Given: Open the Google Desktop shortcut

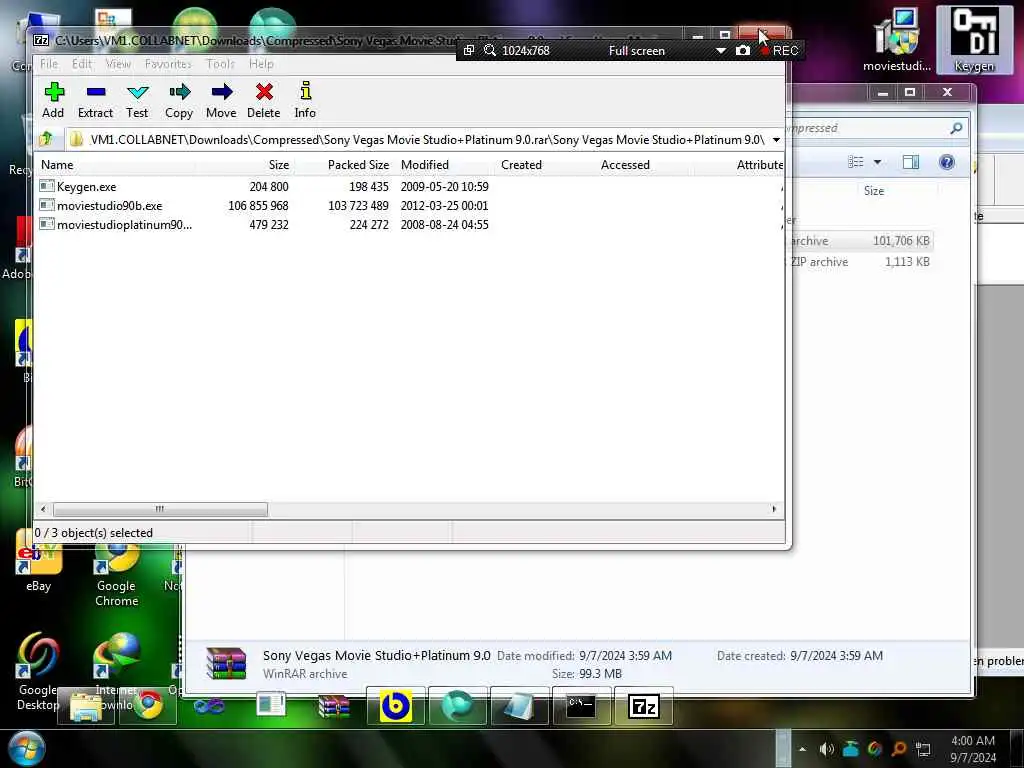Looking at the screenshot, I should (x=38, y=669).
